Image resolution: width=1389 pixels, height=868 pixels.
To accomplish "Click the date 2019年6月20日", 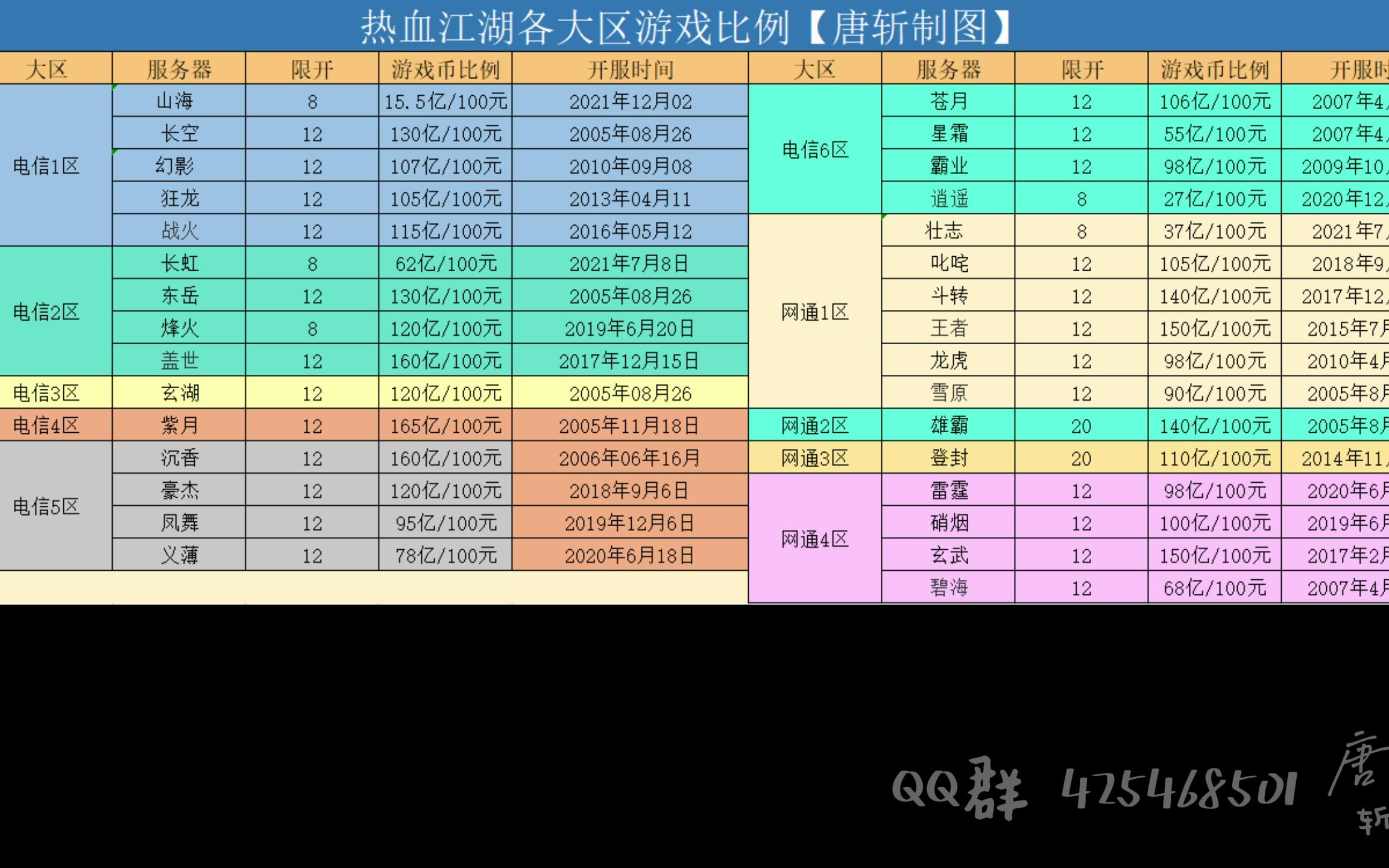I will pyautogui.click(x=630, y=329).
